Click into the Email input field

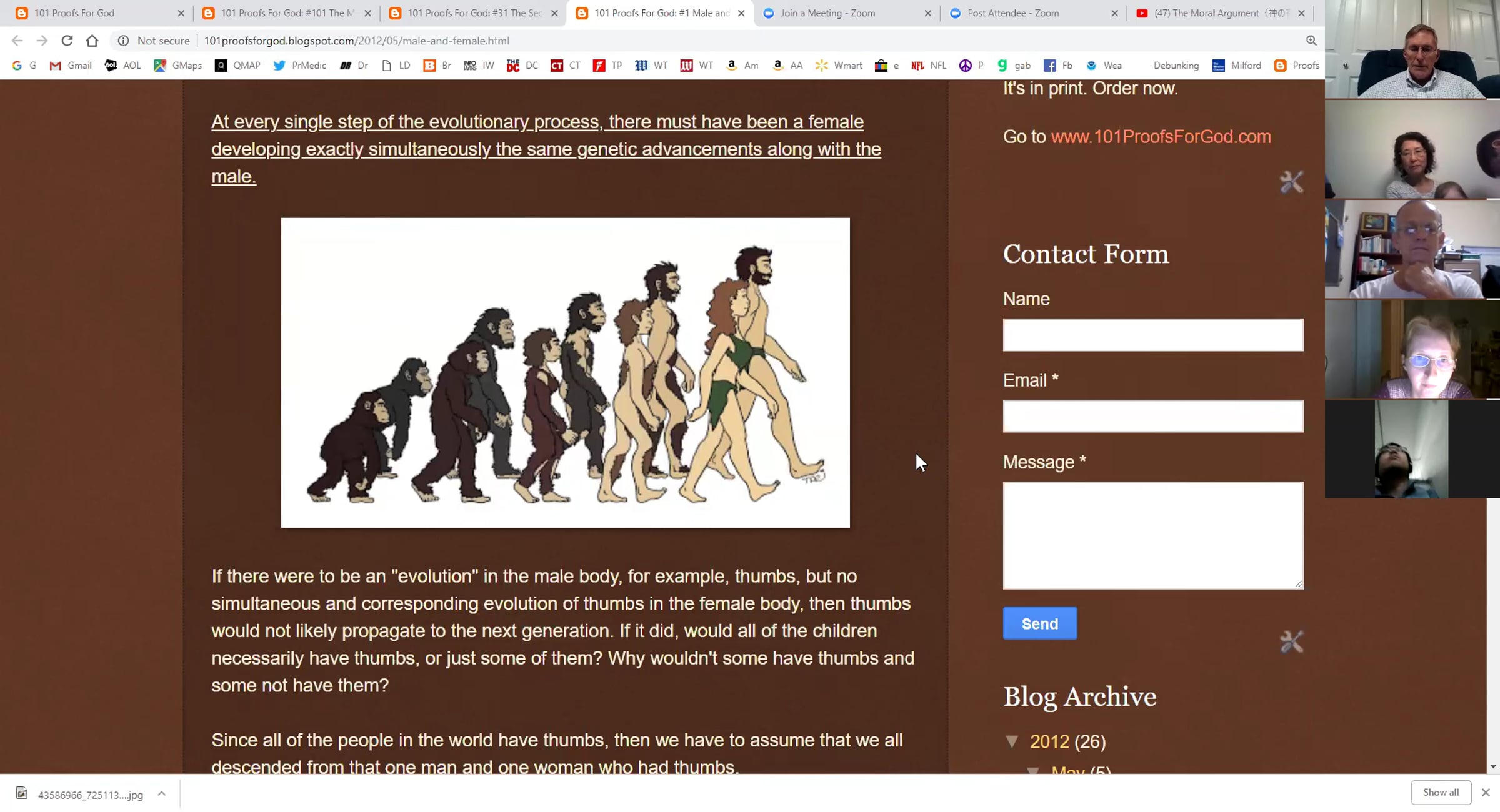click(x=1153, y=416)
